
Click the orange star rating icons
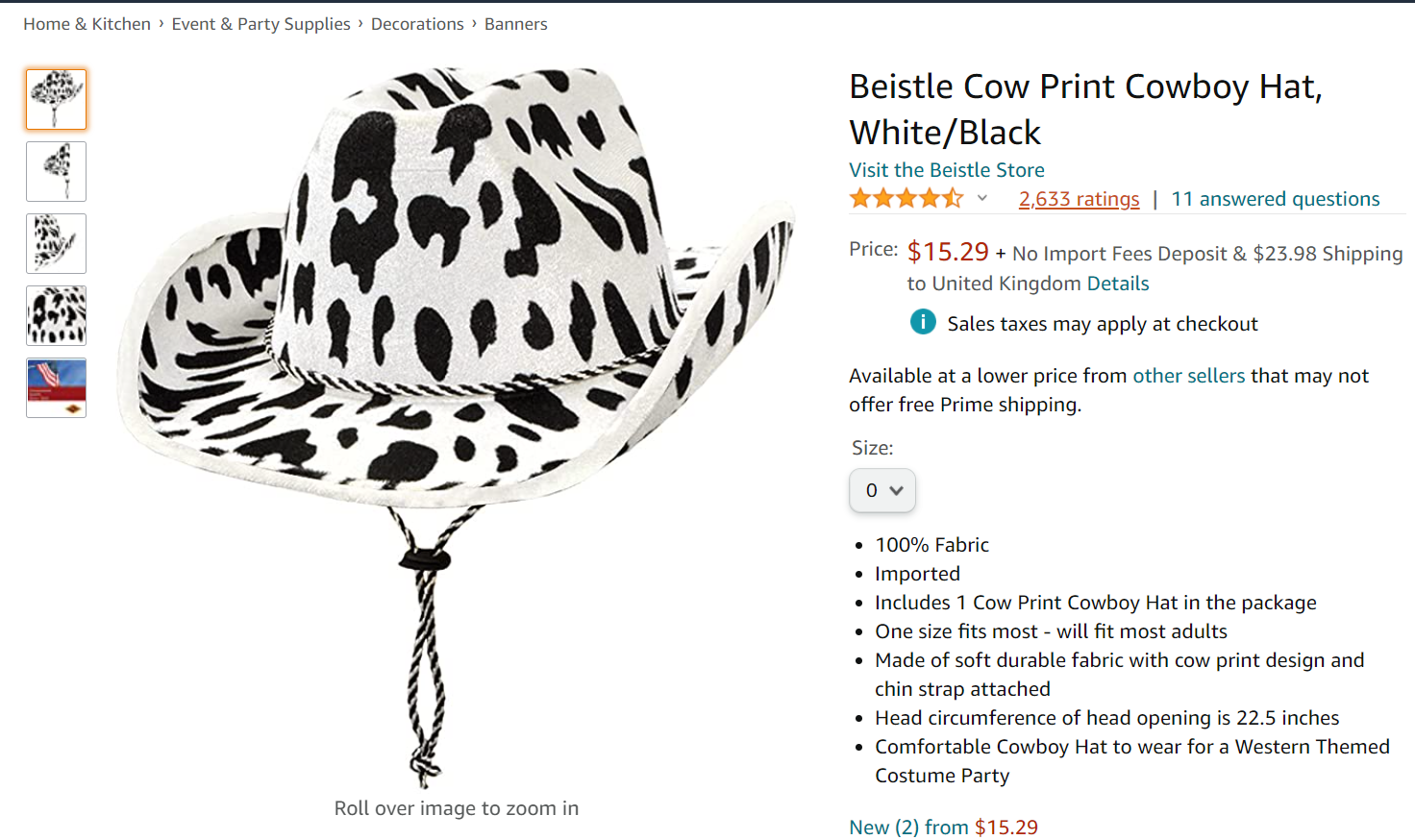click(906, 199)
